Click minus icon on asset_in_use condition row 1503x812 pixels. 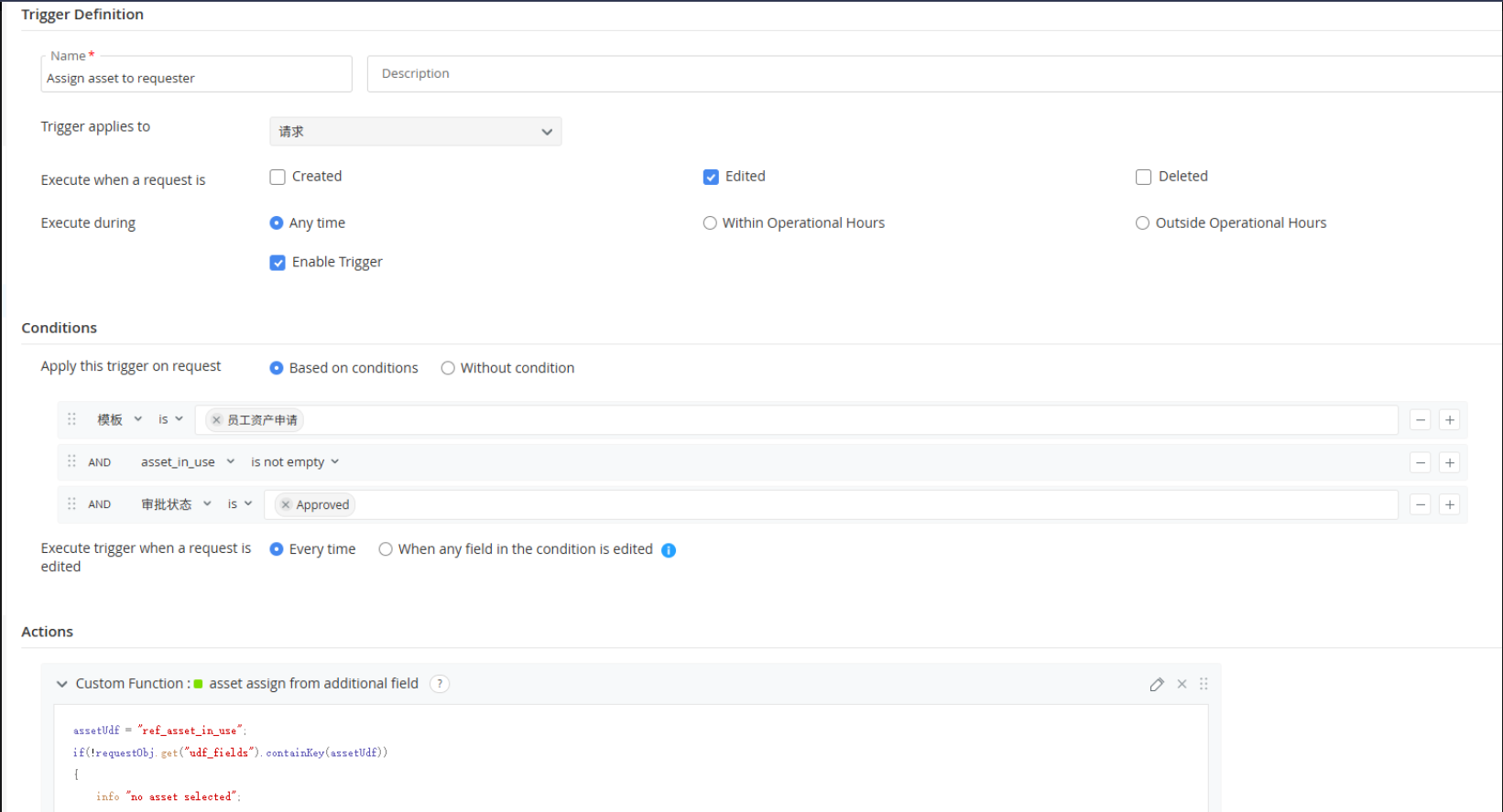(x=1420, y=462)
